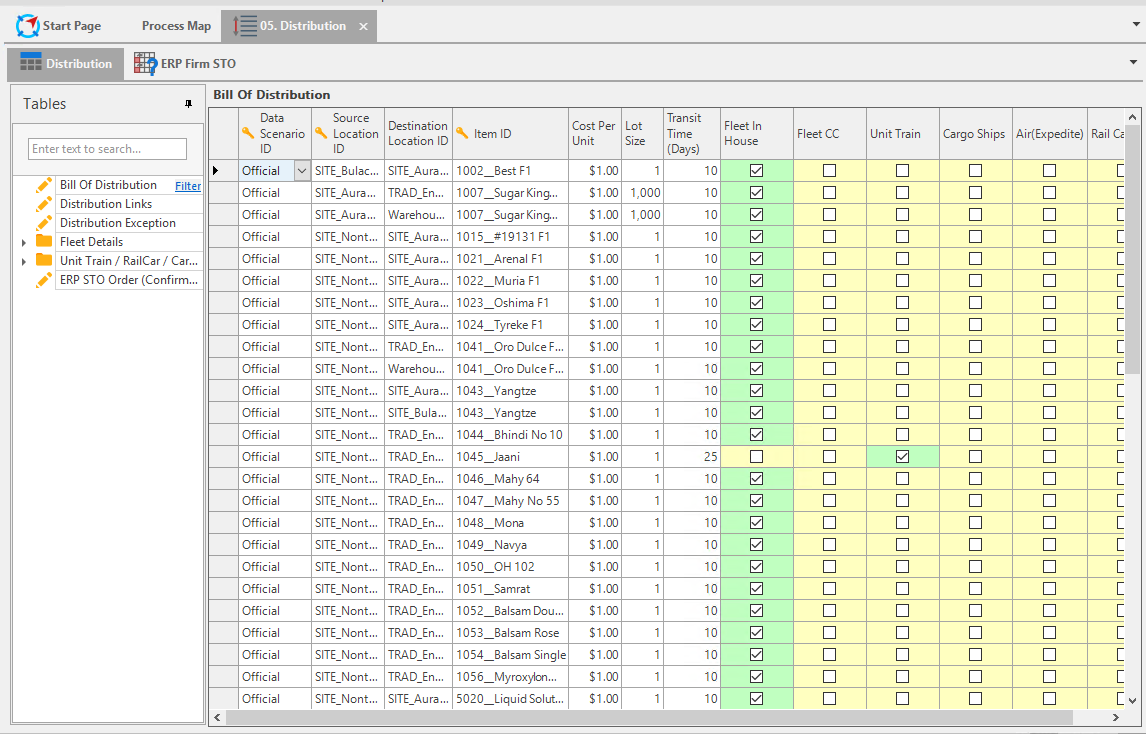Screen dimensions: 1146x734
Task: Switch to the Start Page tab
Action: [x=58, y=26]
